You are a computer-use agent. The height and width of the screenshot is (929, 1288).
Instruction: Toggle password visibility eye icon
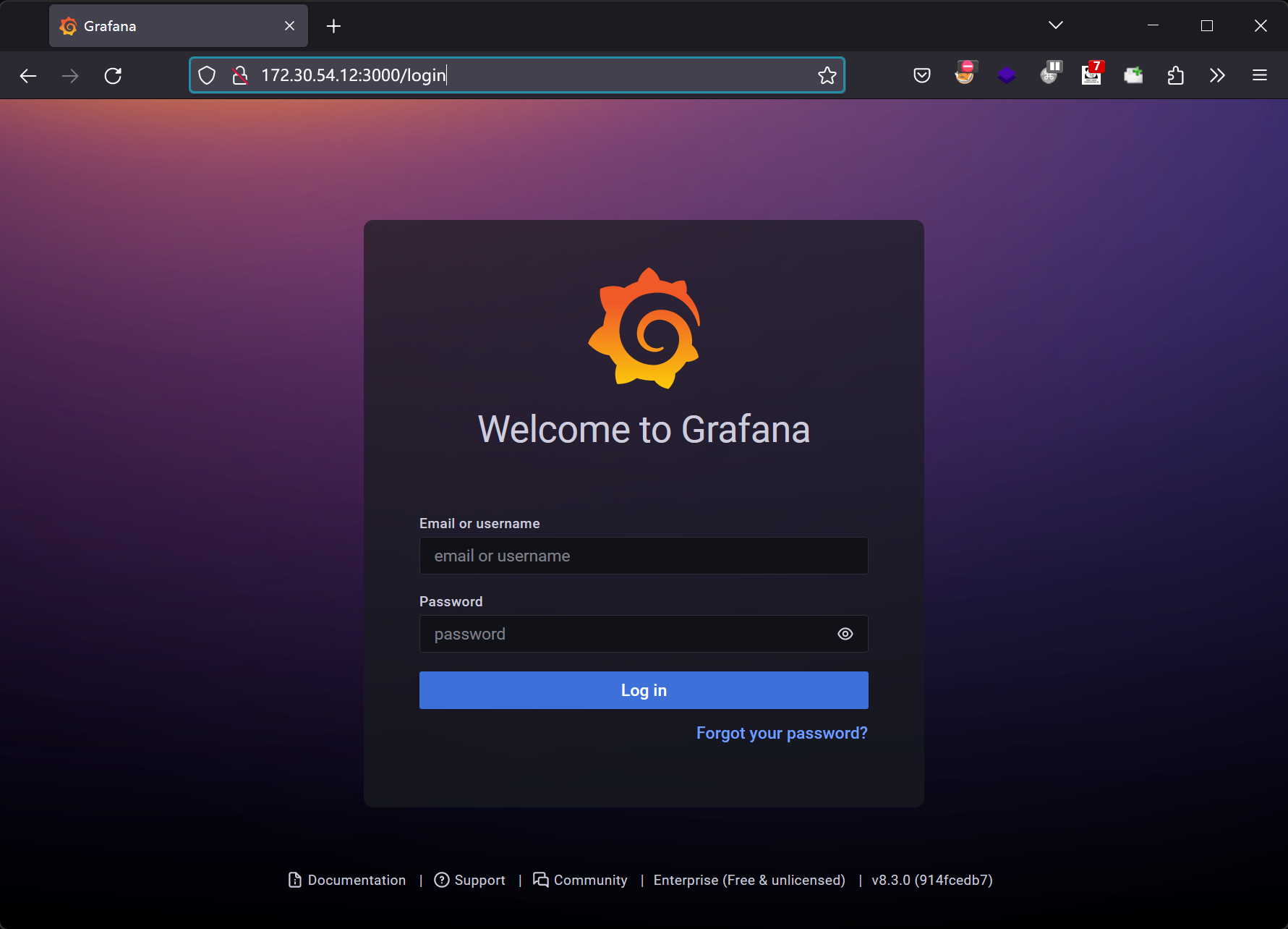click(x=845, y=634)
